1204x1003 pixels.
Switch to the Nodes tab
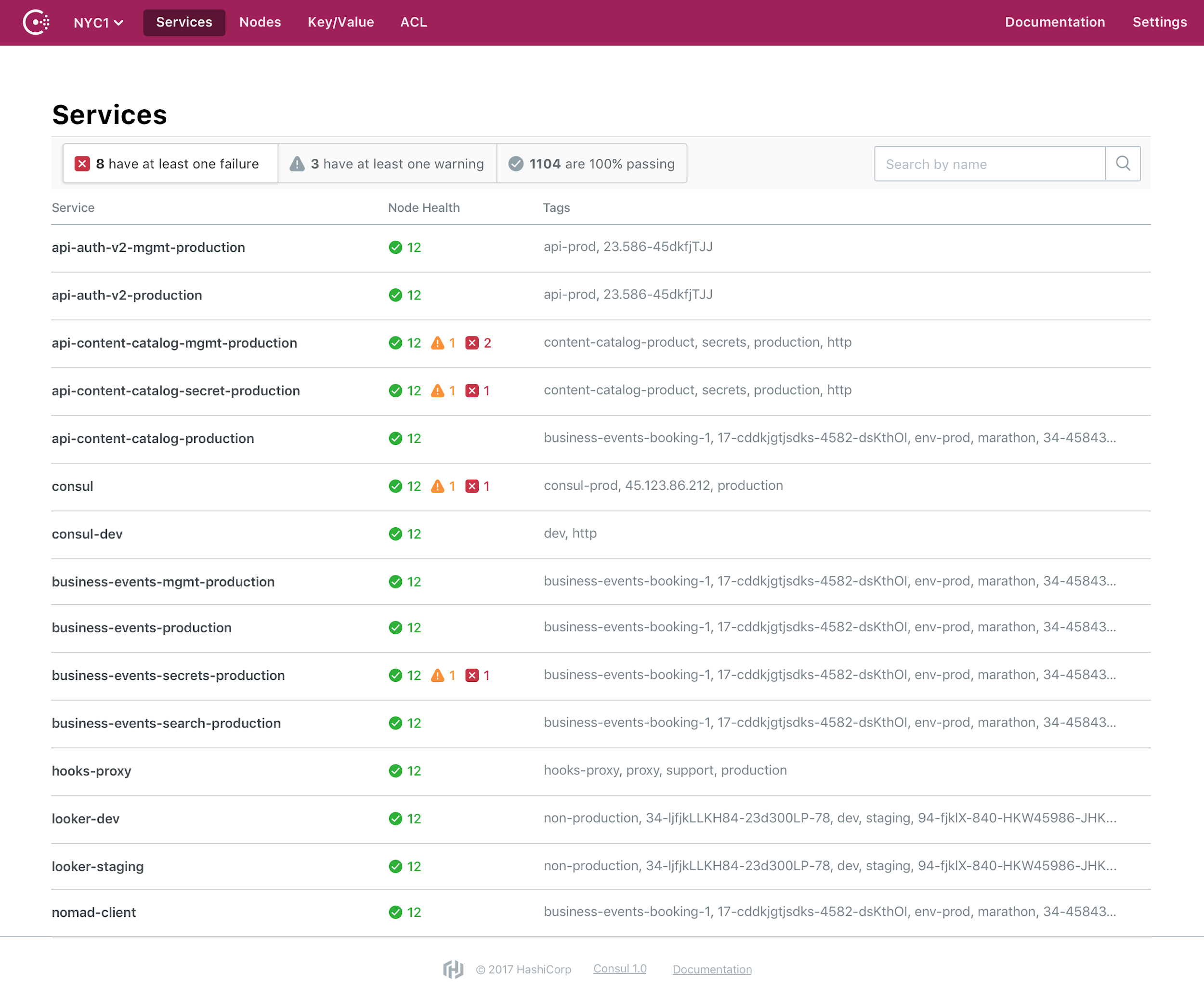tap(260, 22)
